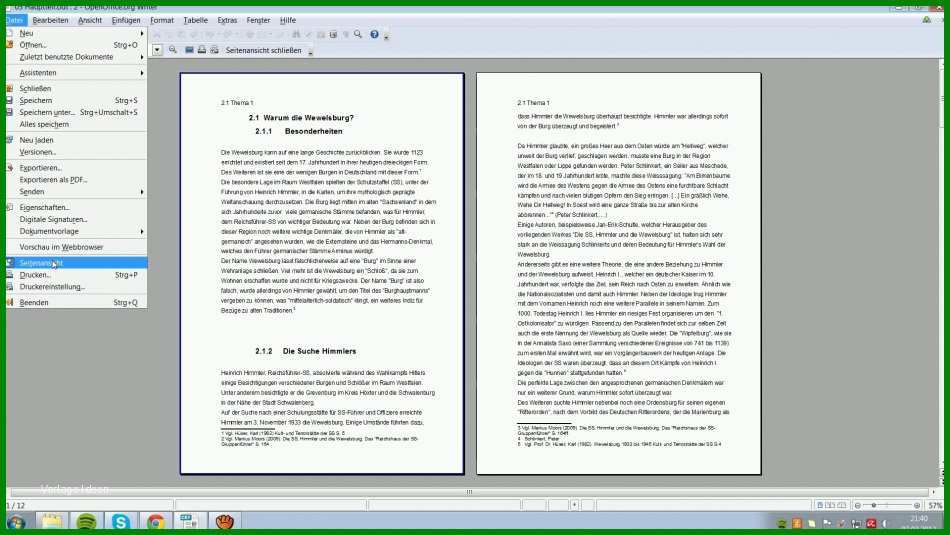950x535 pixels.
Task: Expand the Neu submenu arrow
Action: (142, 33)
